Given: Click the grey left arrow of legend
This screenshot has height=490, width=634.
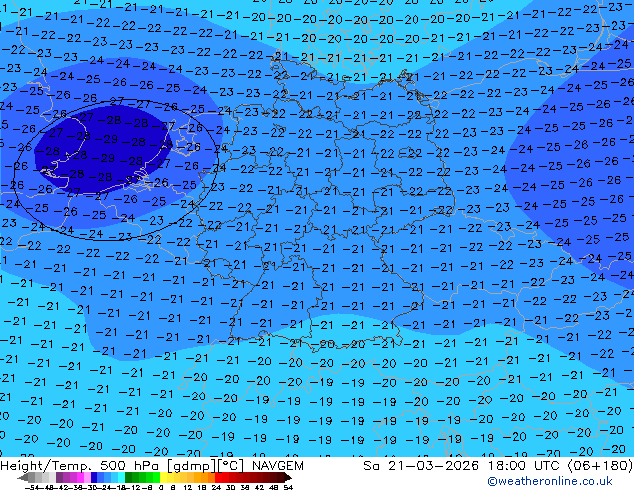Looking at the screenshot, I should 22,478.
